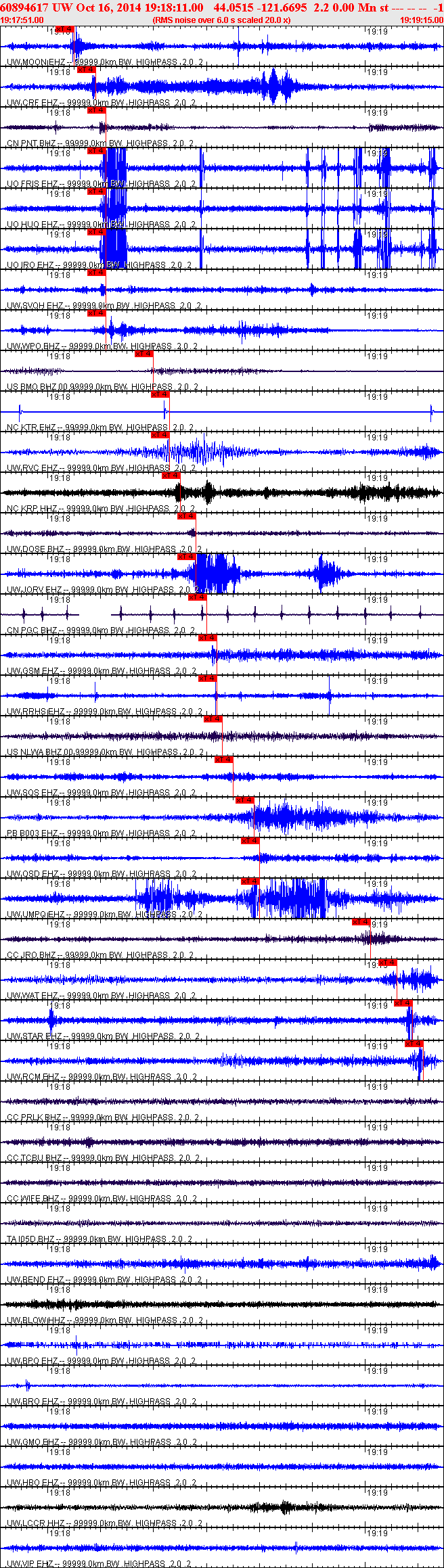This screenshot has width=444, height=1568.
Task: Select the pick marker on the UW.SQS trace
Action: tap(224, 760)
